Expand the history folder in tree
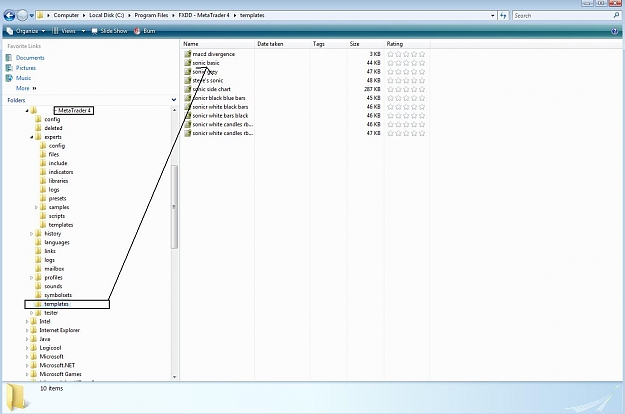625x414 pixels. point(31,234)
